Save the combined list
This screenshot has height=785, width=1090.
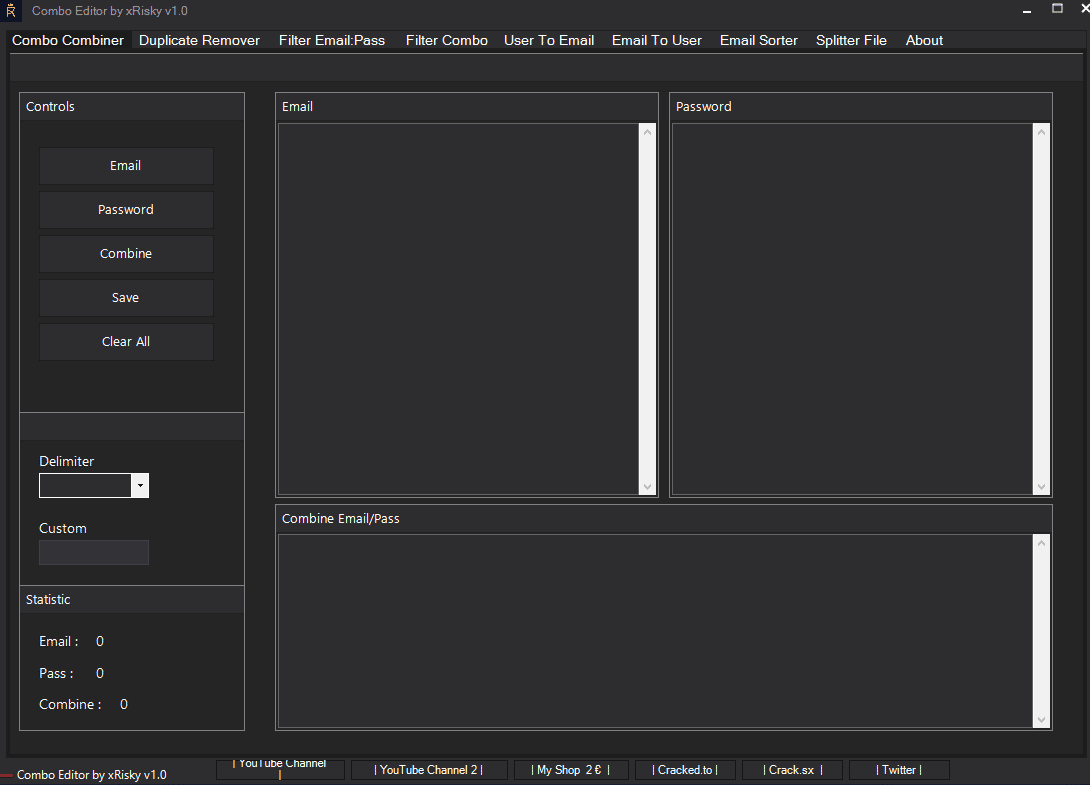pos(125,297)
